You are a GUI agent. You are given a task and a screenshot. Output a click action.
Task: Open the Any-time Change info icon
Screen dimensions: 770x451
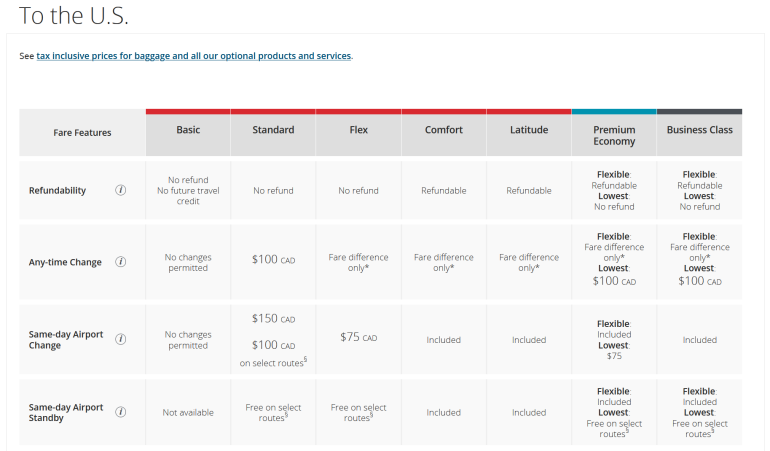pyautogui.click(x=121, y=262)
